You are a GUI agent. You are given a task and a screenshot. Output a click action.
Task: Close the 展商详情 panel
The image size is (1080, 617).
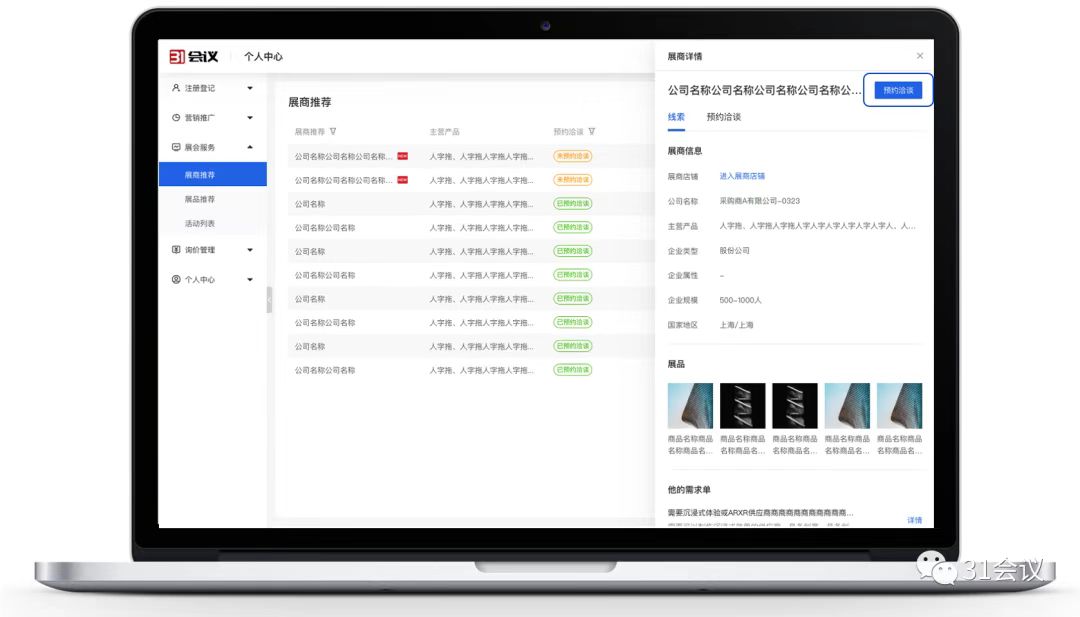[920, 56]
